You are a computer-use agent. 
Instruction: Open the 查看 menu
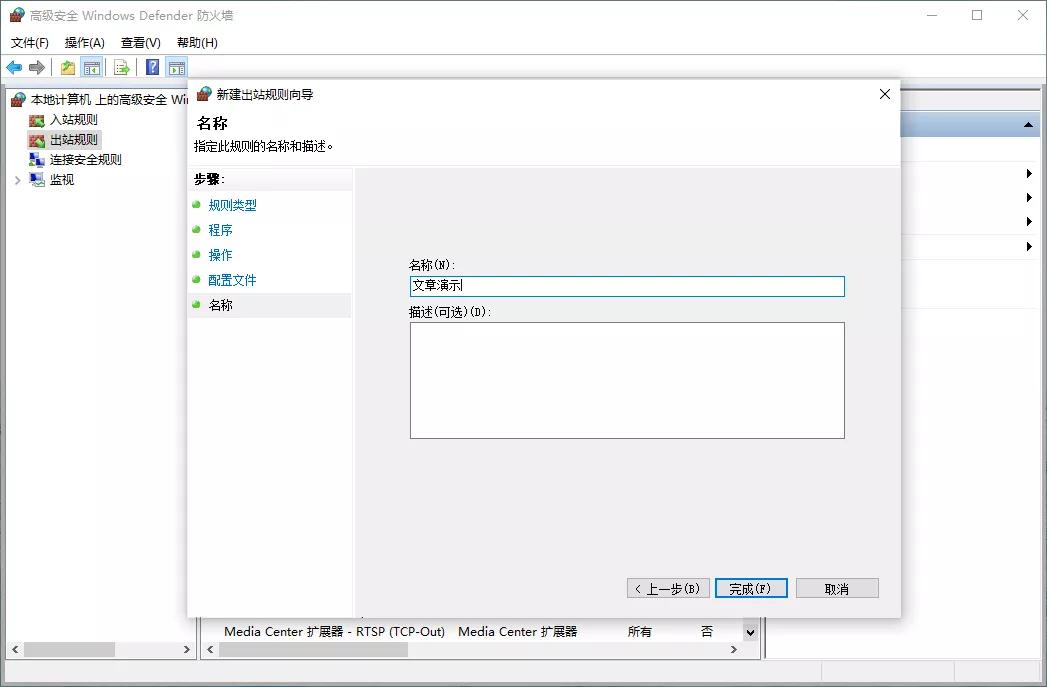[x=139, y=42]
